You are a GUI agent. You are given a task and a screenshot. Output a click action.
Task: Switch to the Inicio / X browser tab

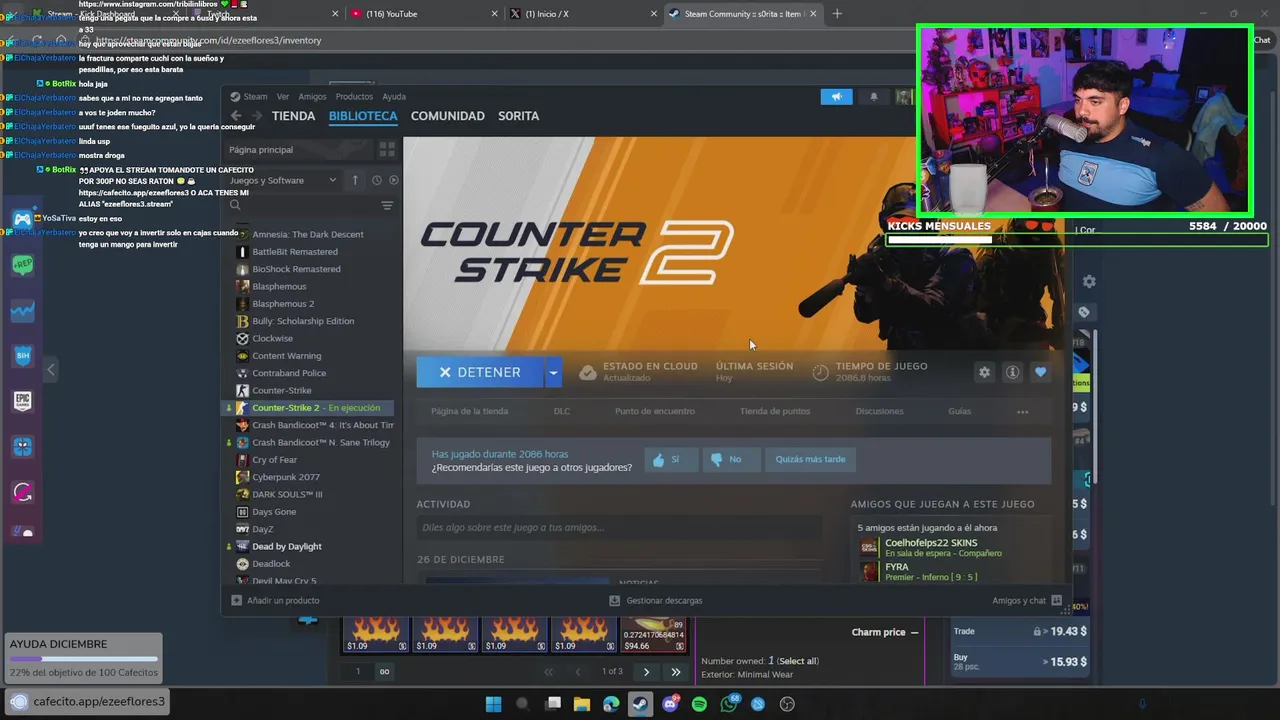point(581,14)
